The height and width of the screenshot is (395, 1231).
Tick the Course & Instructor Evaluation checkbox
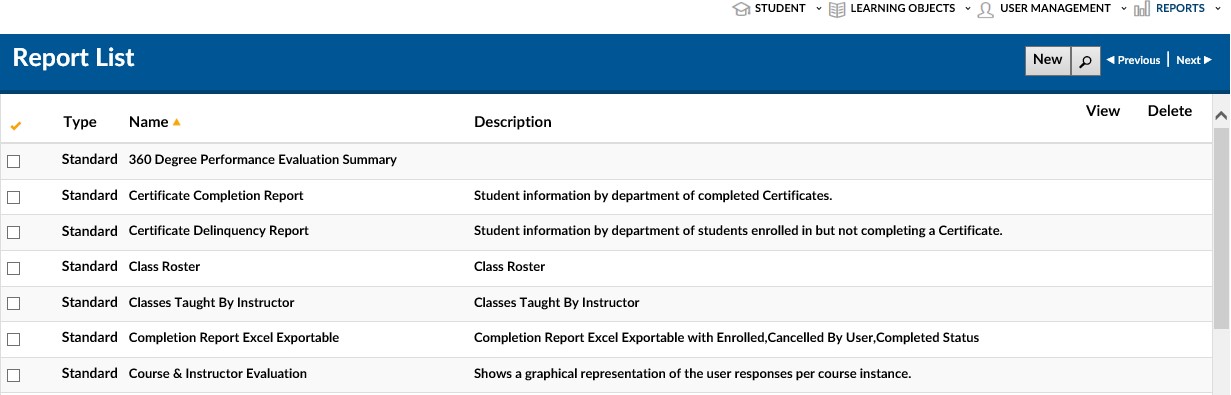[x=14, y=375]
